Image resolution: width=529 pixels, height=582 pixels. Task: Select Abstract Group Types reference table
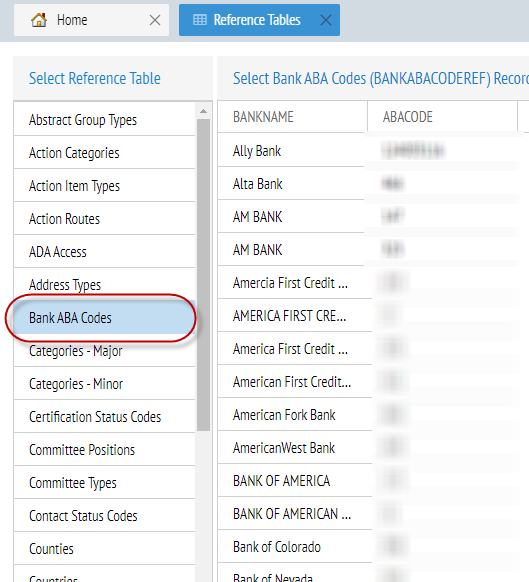coord(104,120)
